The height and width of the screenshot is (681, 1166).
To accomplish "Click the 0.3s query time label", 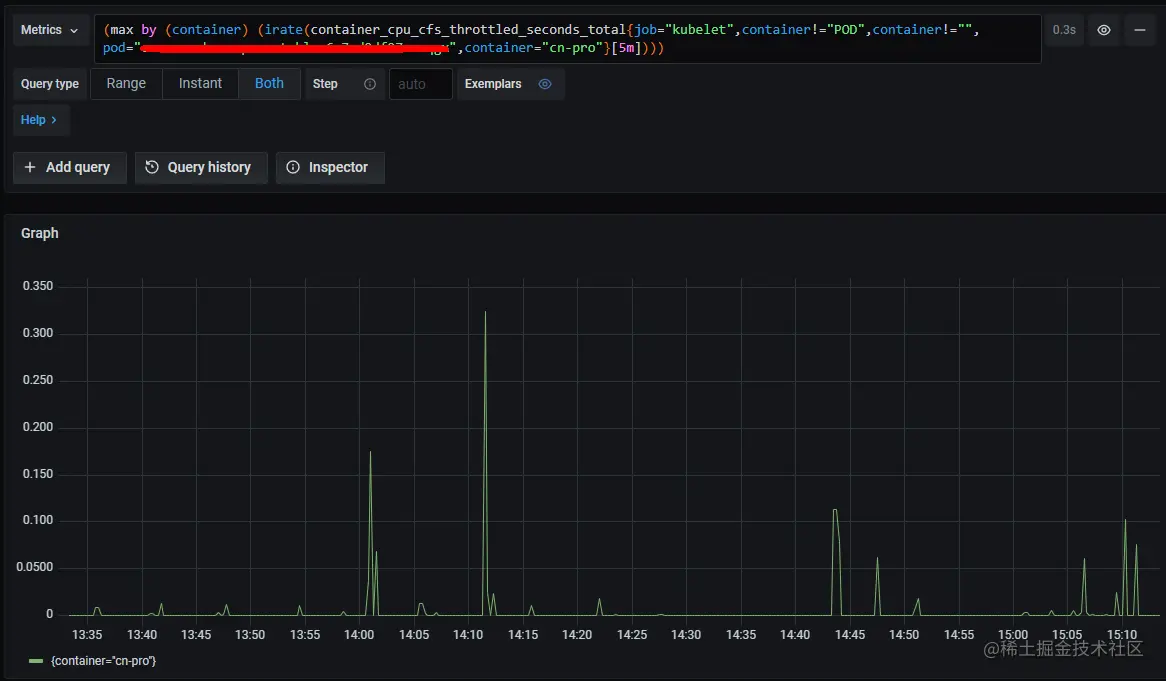I will click(1064, 30).
